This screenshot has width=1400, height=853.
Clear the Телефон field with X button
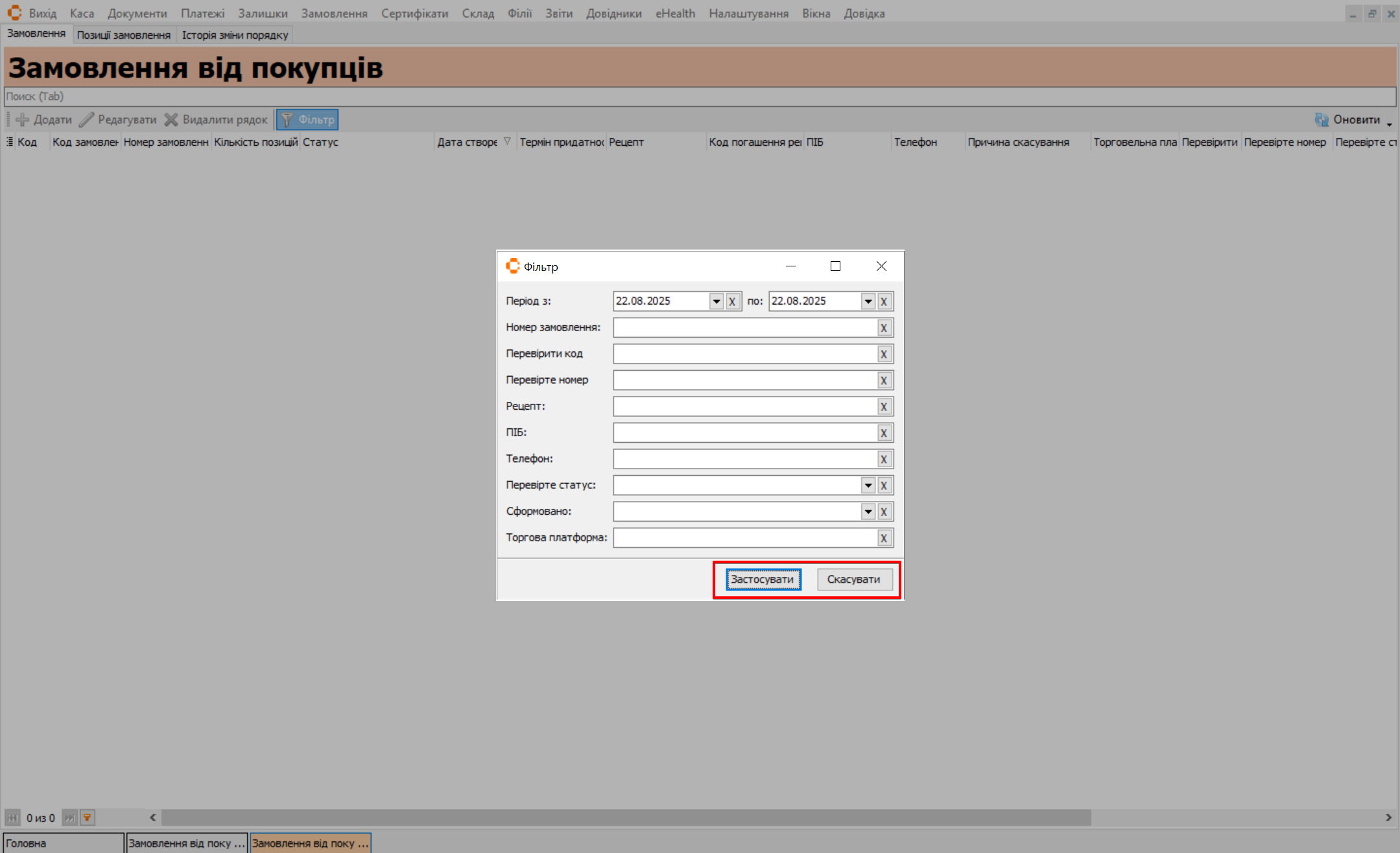[884, 460]
